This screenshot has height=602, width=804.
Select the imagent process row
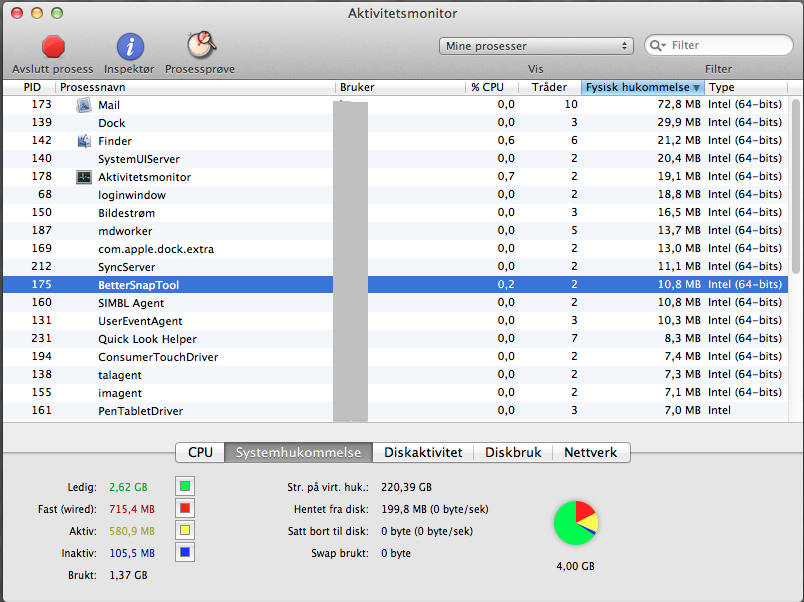click(x=395, y=392)
